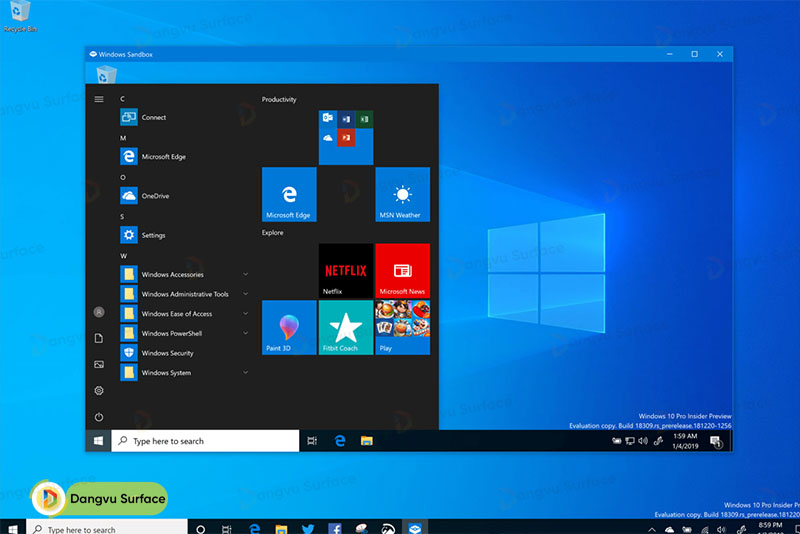The height and width of the screenshot is (534, 800).
Task: Maximize the Windows Sandbox window
Action: (694, 54)
